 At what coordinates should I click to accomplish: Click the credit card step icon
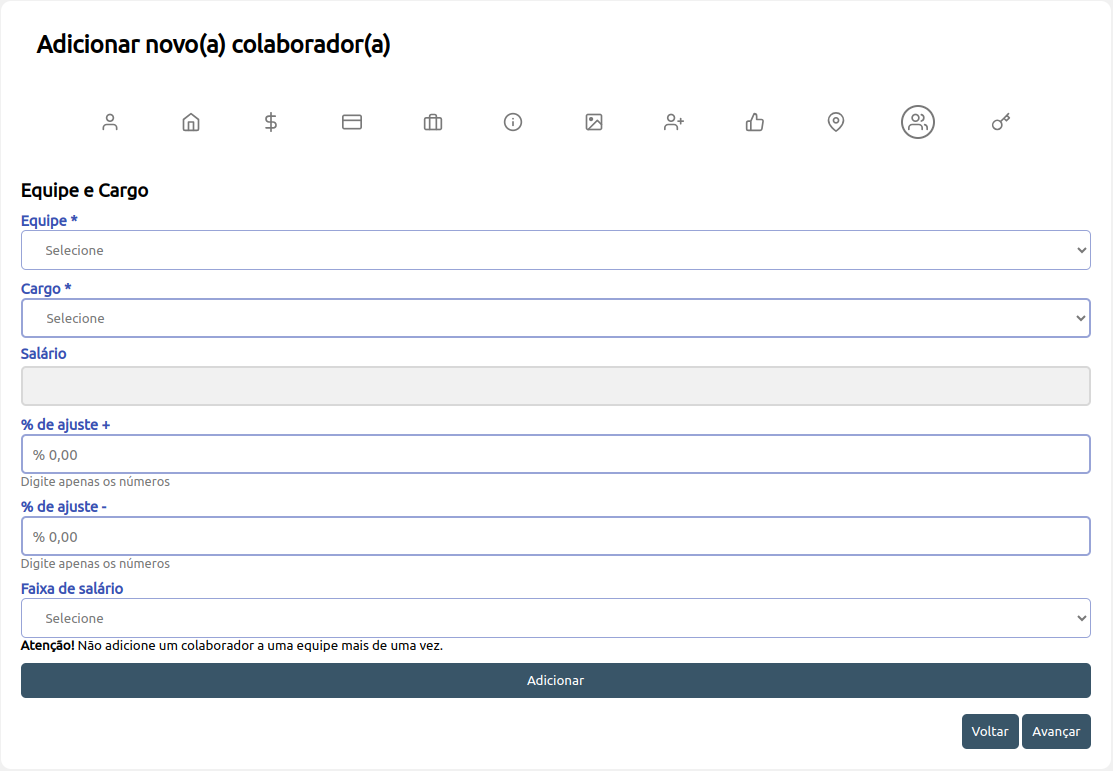[x=352, y=122]
